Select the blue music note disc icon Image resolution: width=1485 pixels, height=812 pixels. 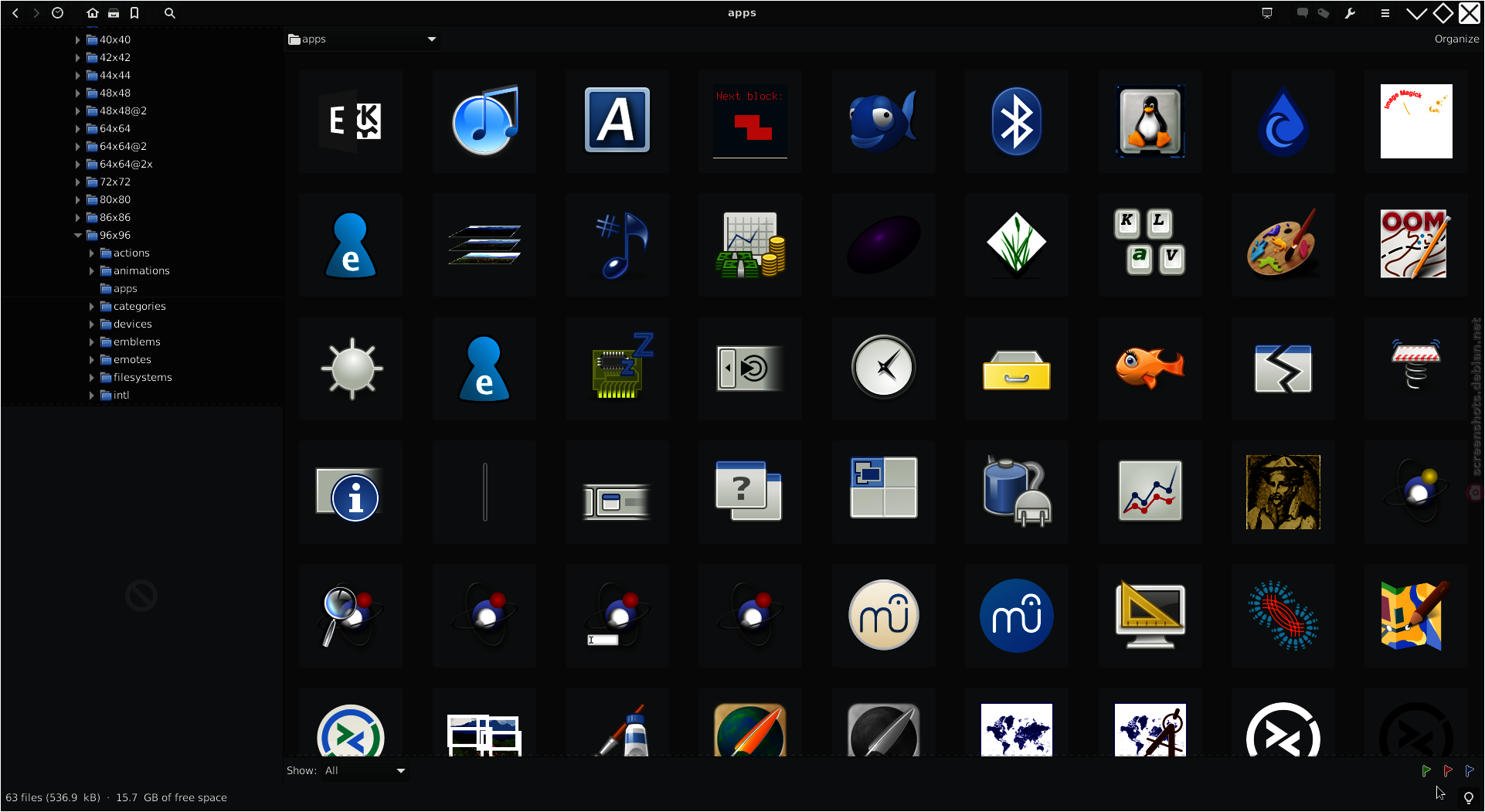point(484,121)
